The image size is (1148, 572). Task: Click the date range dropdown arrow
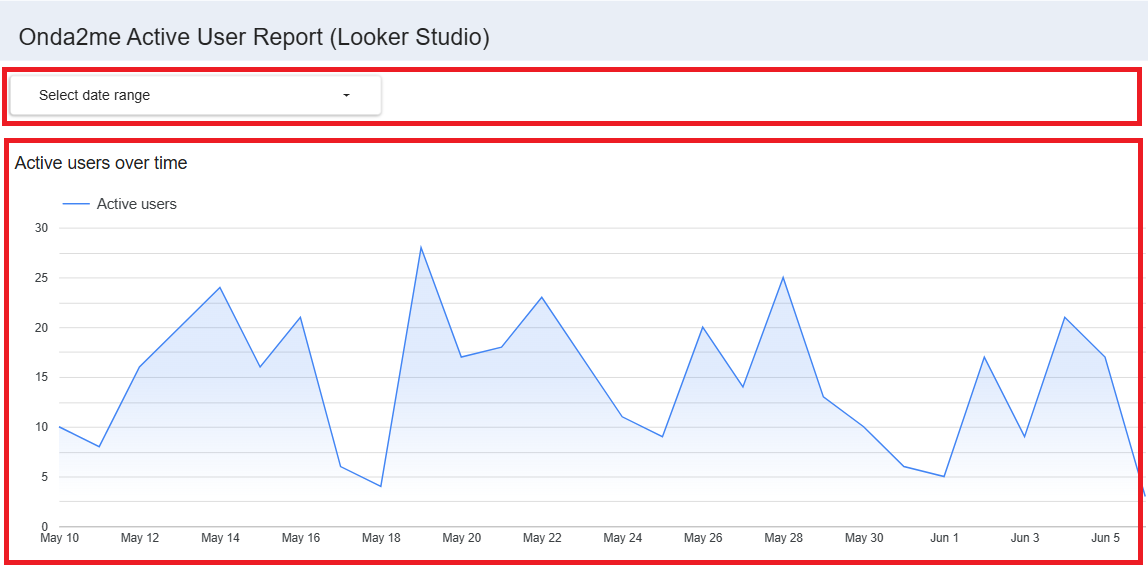pyautogui.click(x=346, y=95)
